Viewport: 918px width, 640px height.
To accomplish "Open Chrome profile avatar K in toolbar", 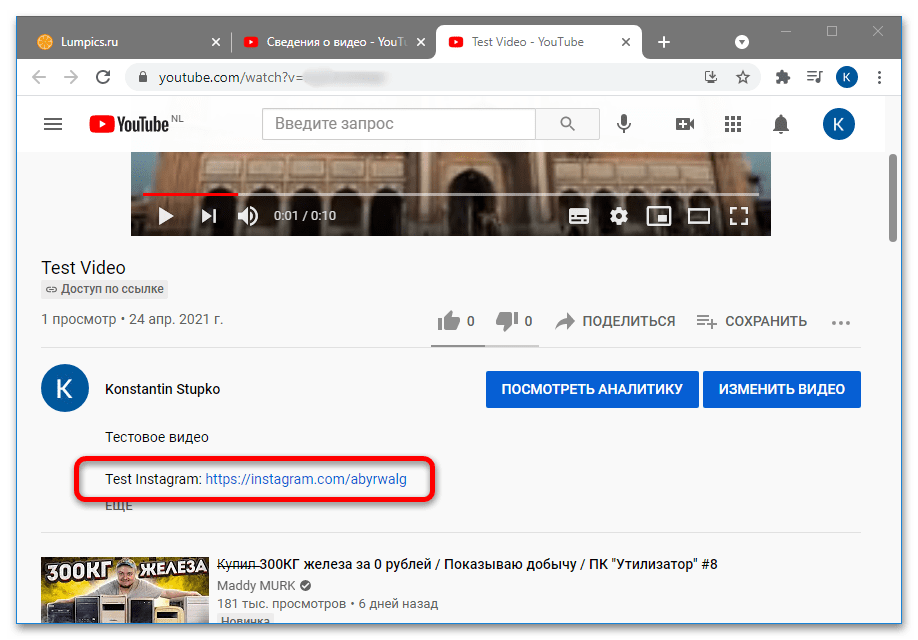I will pos(847,77).
